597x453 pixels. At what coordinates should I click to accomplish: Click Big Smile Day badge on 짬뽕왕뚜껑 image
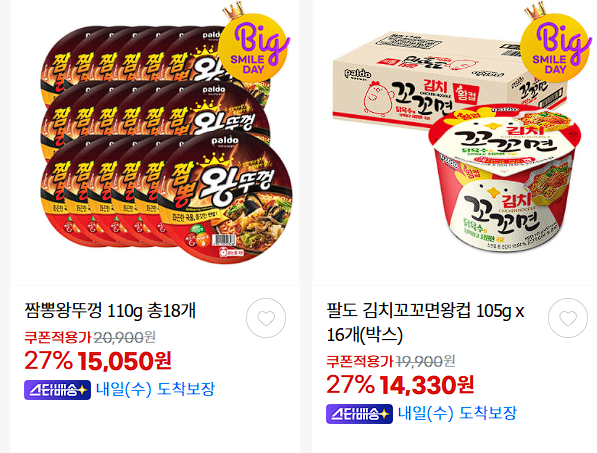click(x=253, y=43)
